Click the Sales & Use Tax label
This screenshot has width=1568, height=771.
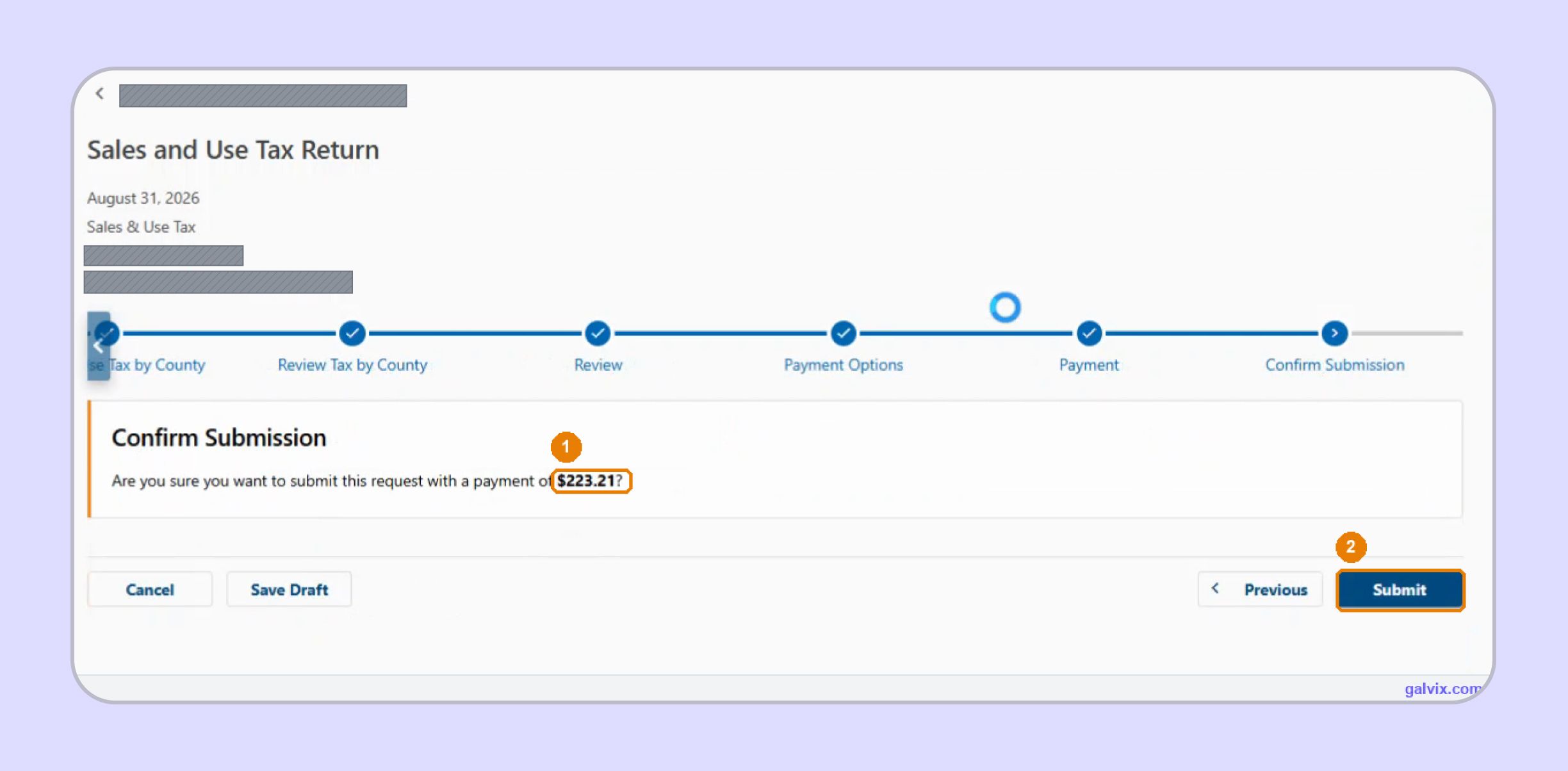point(141,227)
